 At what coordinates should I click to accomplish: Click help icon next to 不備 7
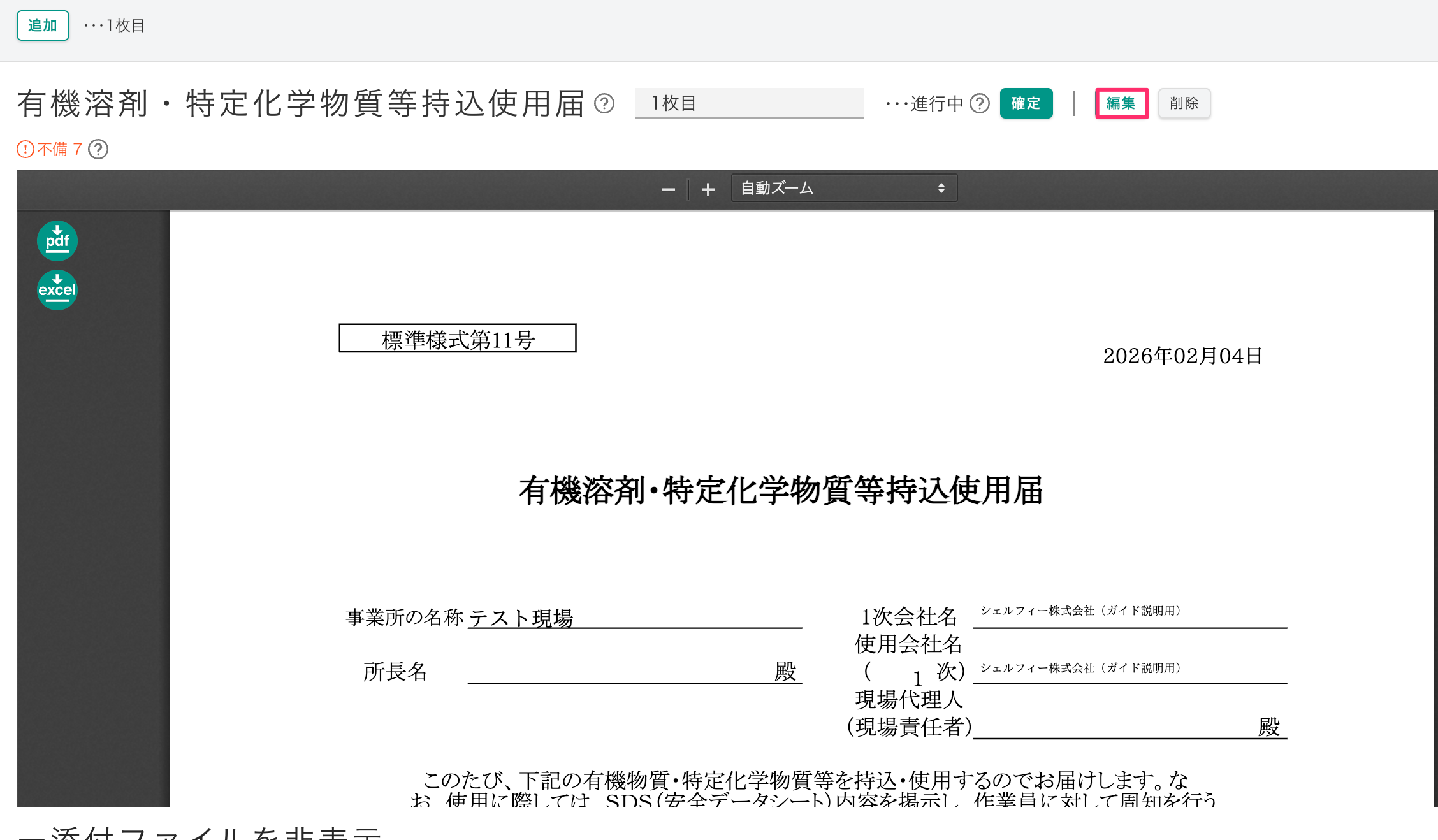click(98, 149)
